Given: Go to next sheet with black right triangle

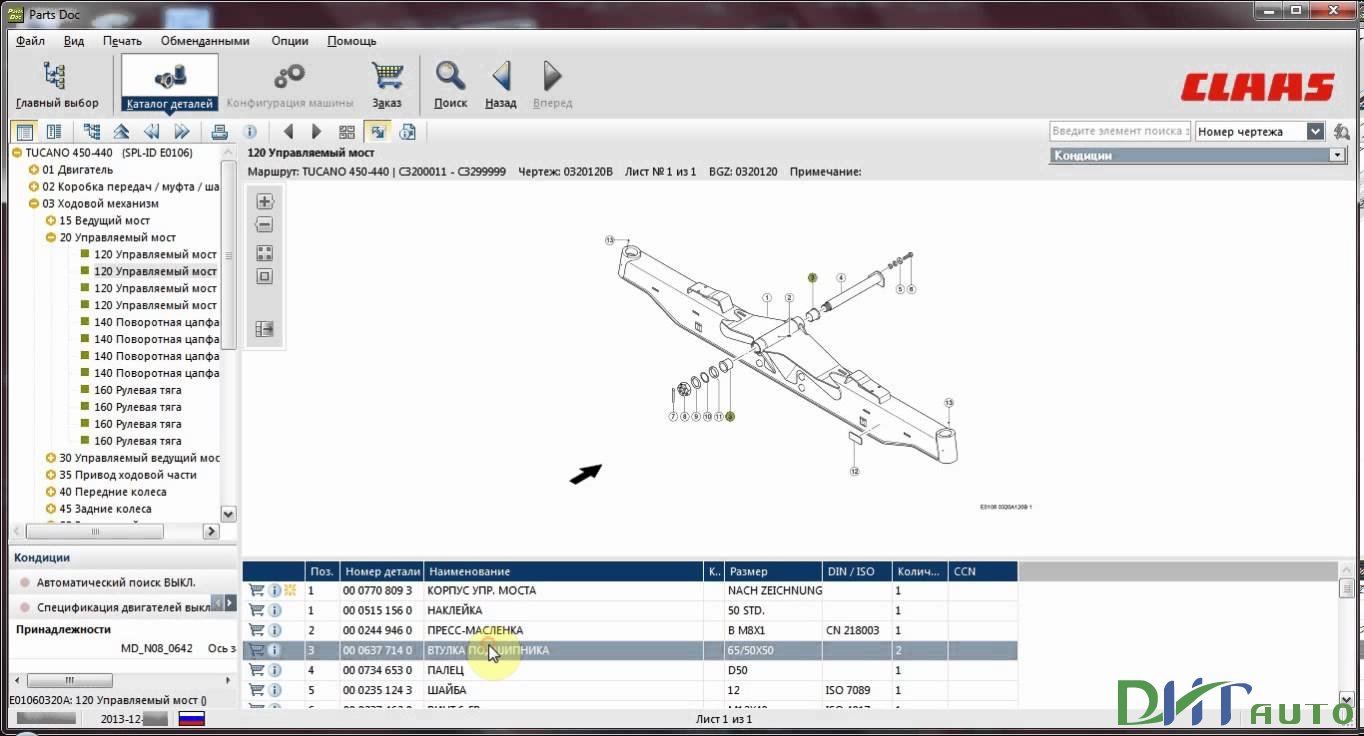Looking at the screenshot, I should (x=316, y=132).
